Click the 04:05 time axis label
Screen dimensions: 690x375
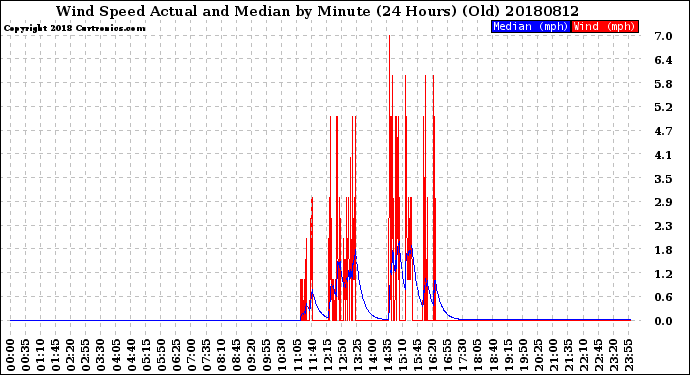(116, 355)
